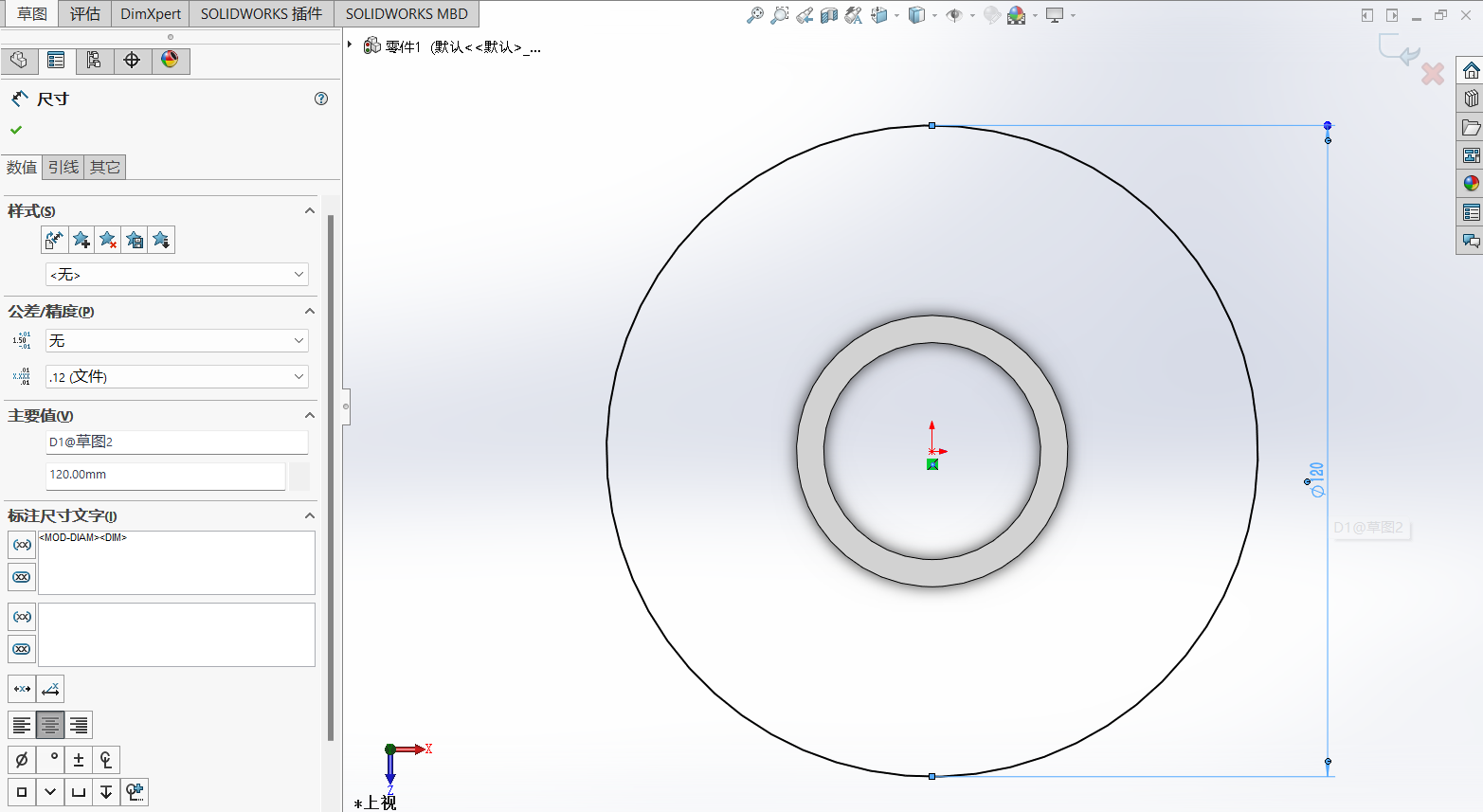Click green checkmark to accept dimension
The width and height of the screenshot is (1483, 812).
(16, 130)
